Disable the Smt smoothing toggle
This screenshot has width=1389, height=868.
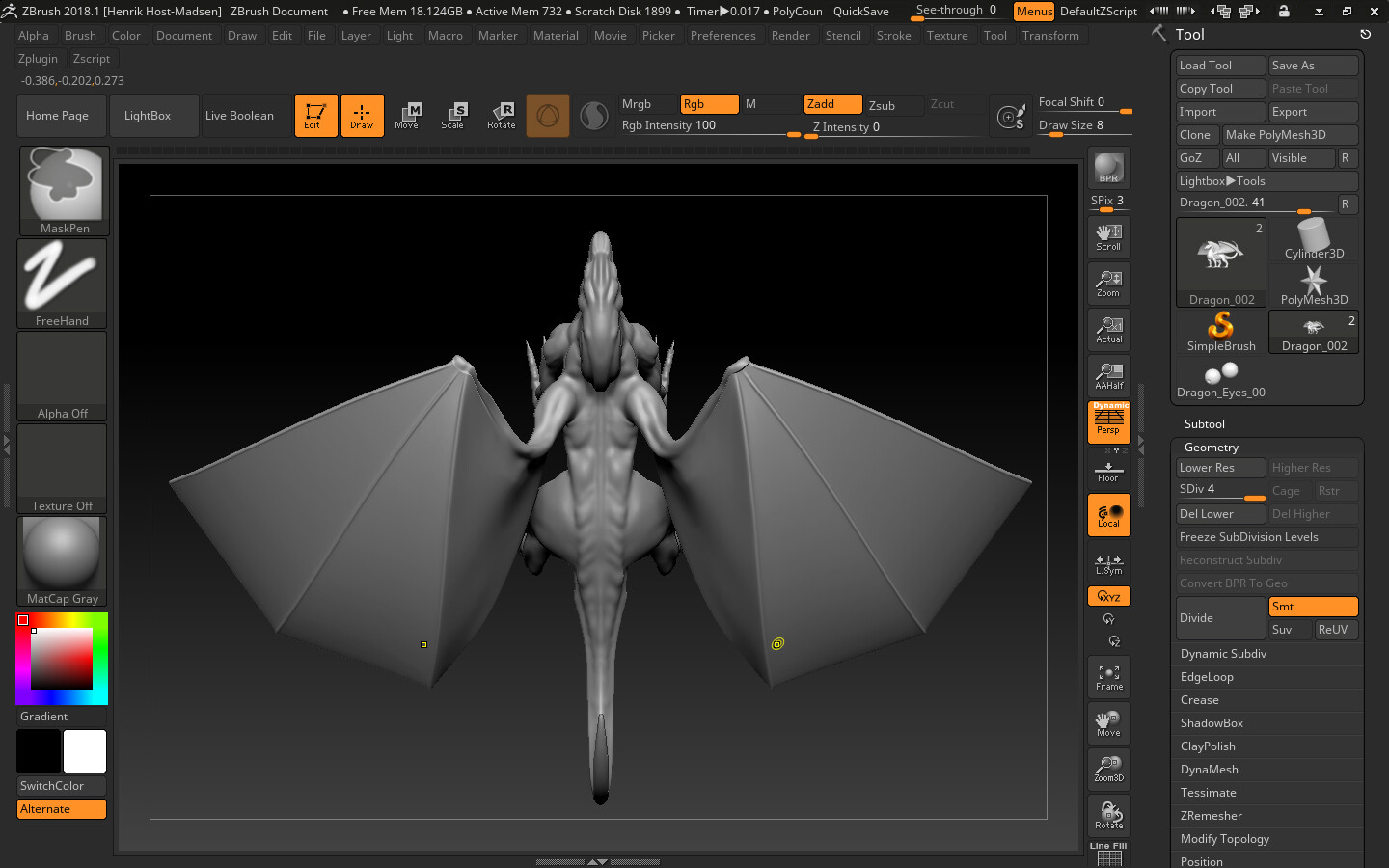tap(1313, 606)
